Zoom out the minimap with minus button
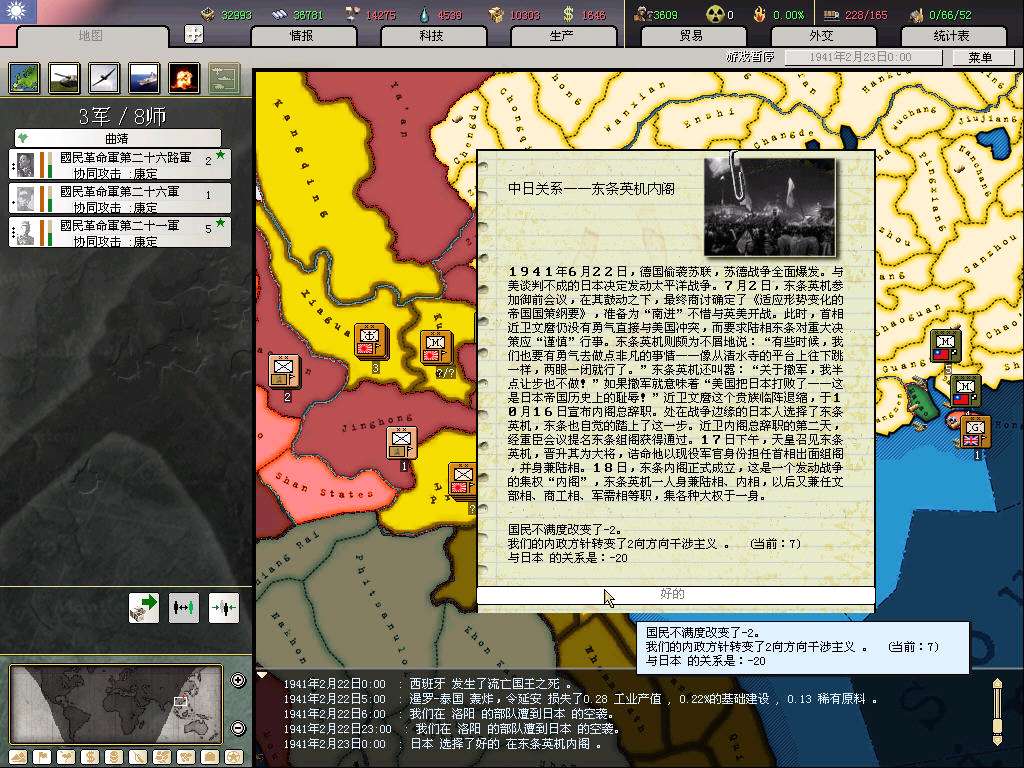Screen dimensions: 1024x768 238,728
